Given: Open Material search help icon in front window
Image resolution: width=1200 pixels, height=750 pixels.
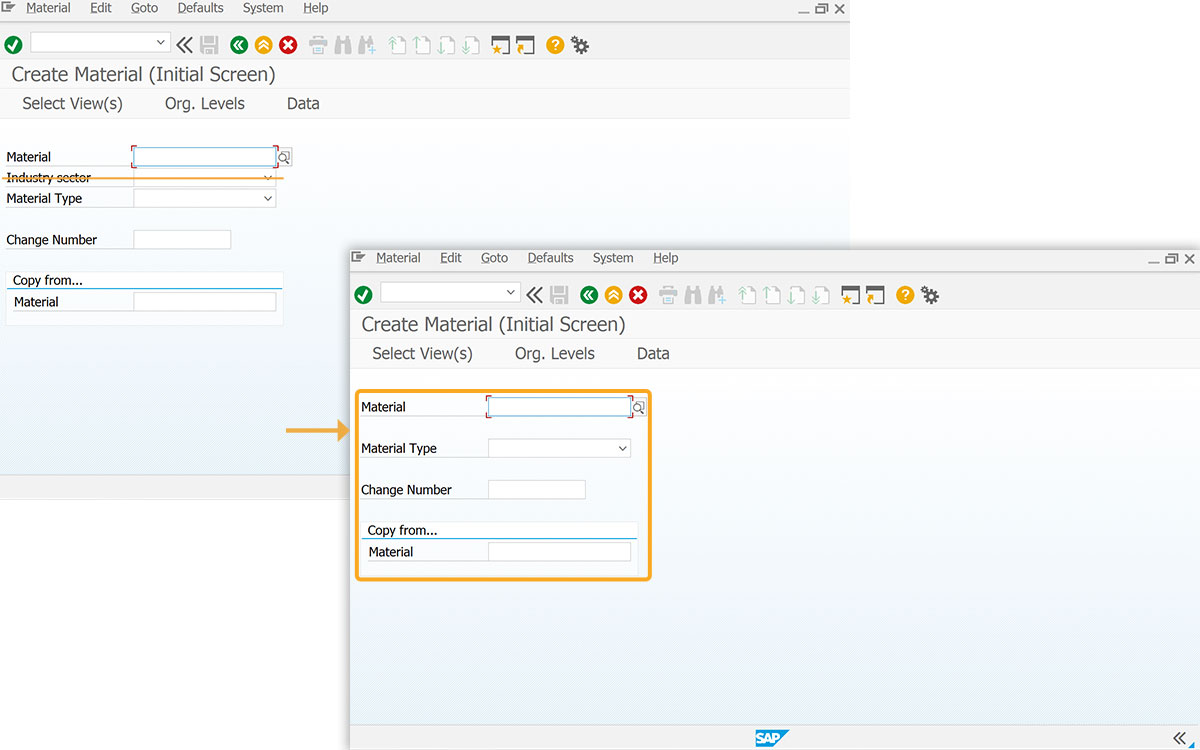Looking at the screenshot, I should (639, 407).
